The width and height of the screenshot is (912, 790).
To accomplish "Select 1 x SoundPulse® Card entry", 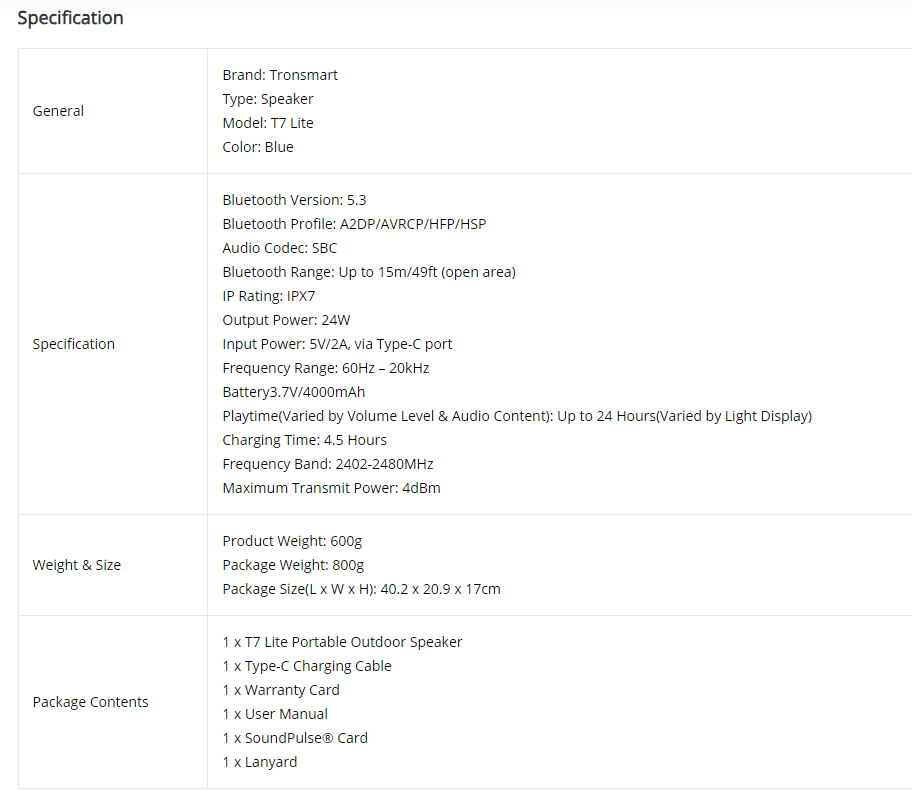I will [x=295, y=738].
